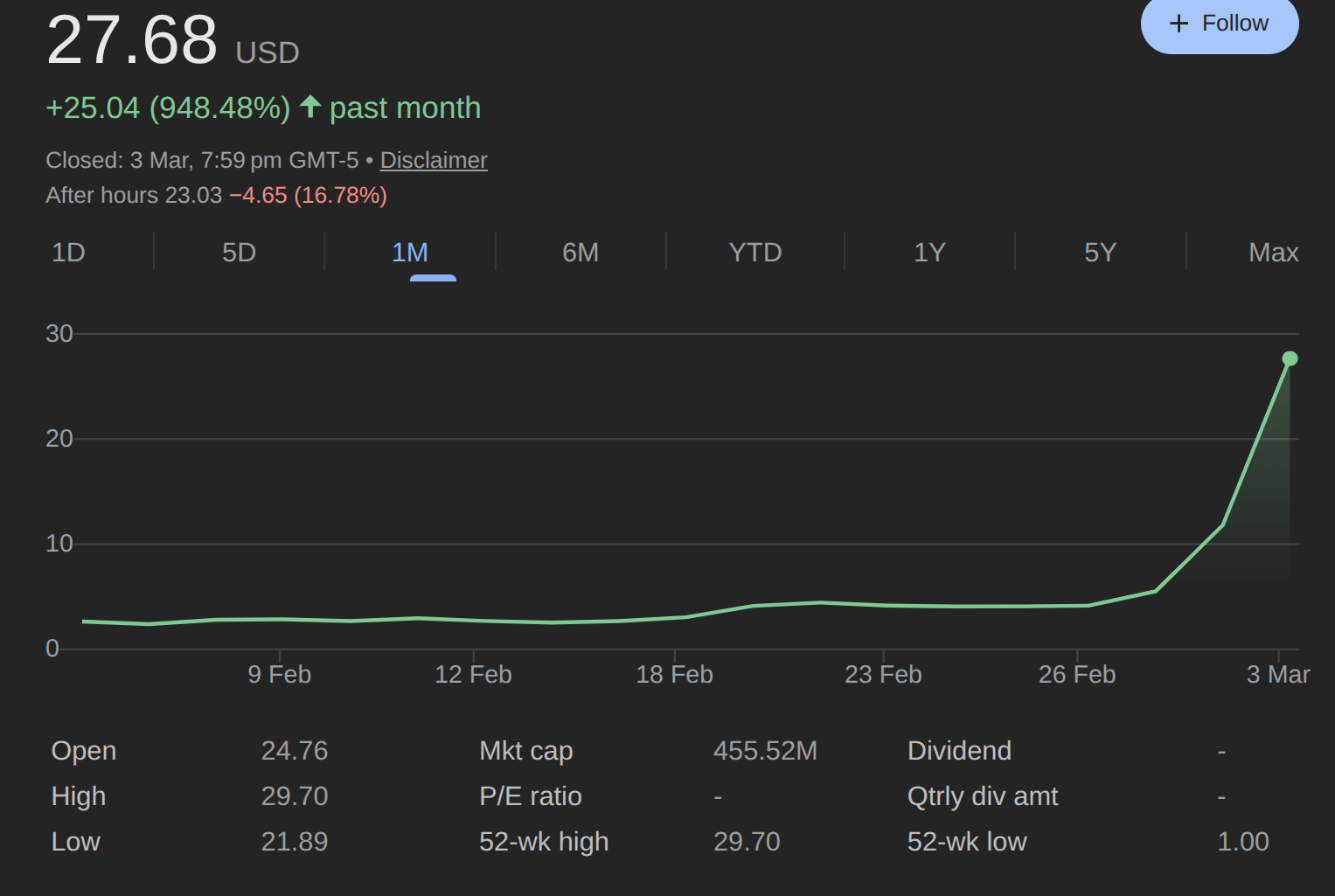
Task: Click the 52-wk high label
Action: (544, 842)
